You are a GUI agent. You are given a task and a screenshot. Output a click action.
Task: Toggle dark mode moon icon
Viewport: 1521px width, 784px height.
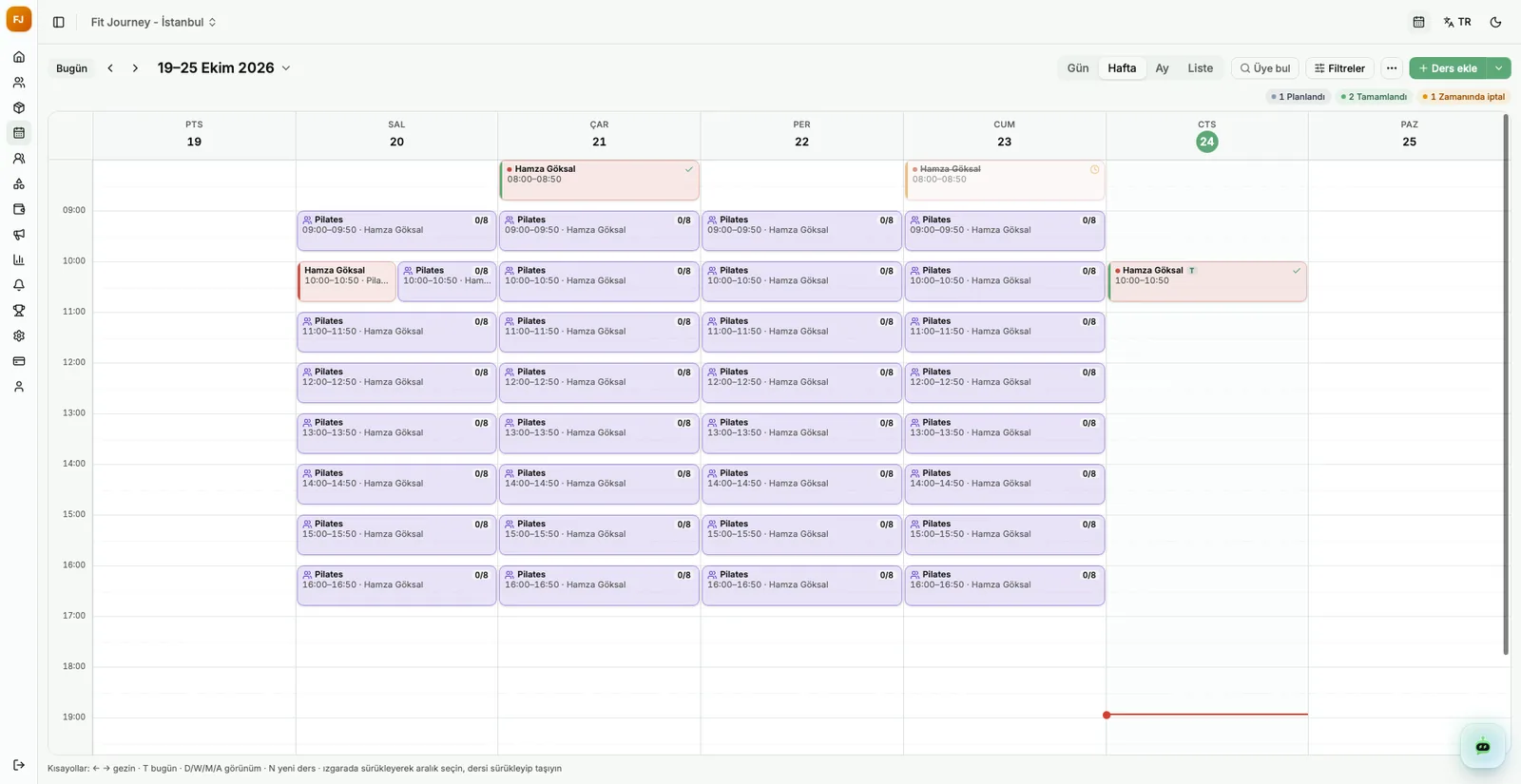1495,22
